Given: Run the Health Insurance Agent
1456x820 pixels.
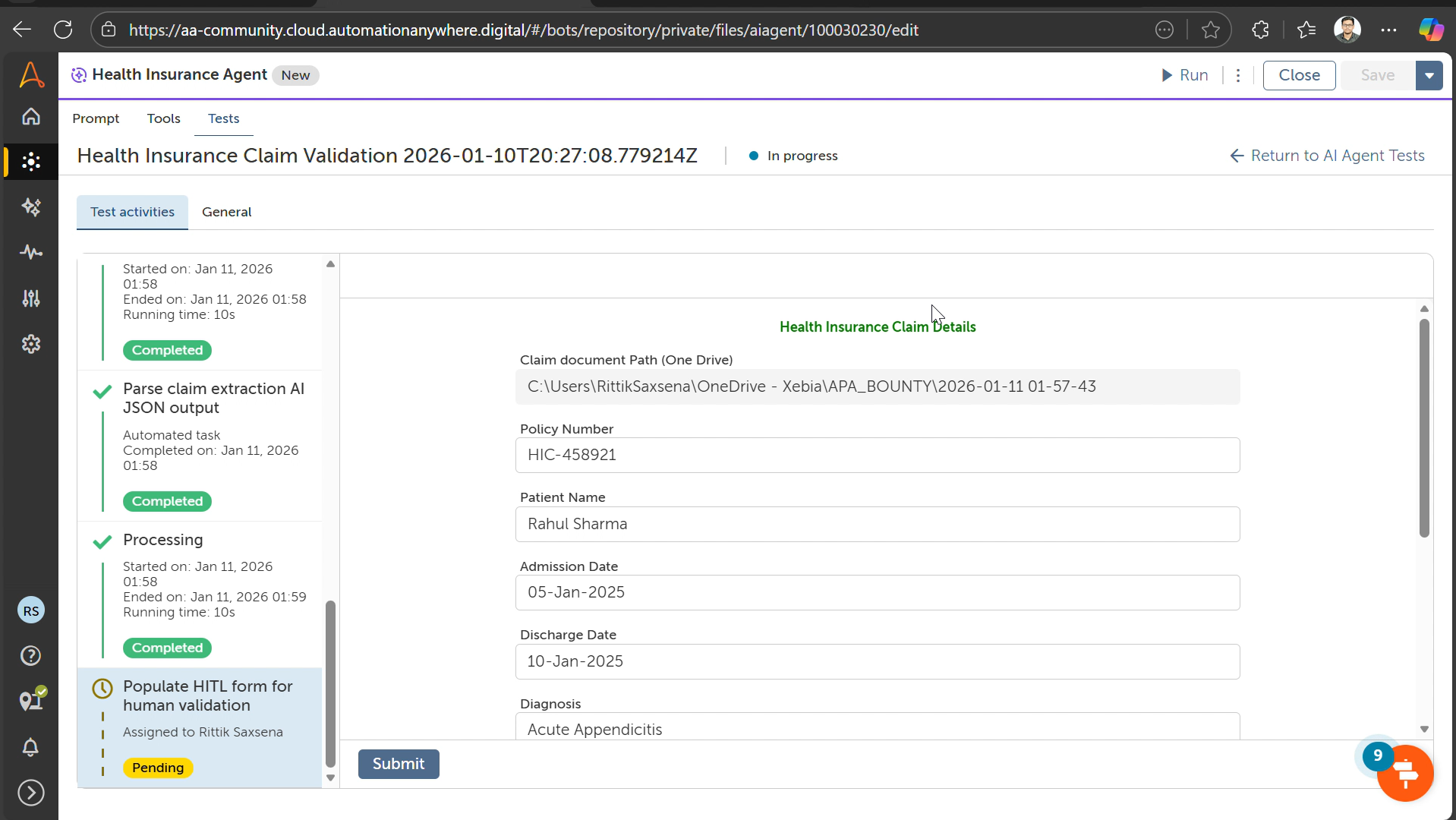Looking at the screenshot, I should click(1185, 75).
